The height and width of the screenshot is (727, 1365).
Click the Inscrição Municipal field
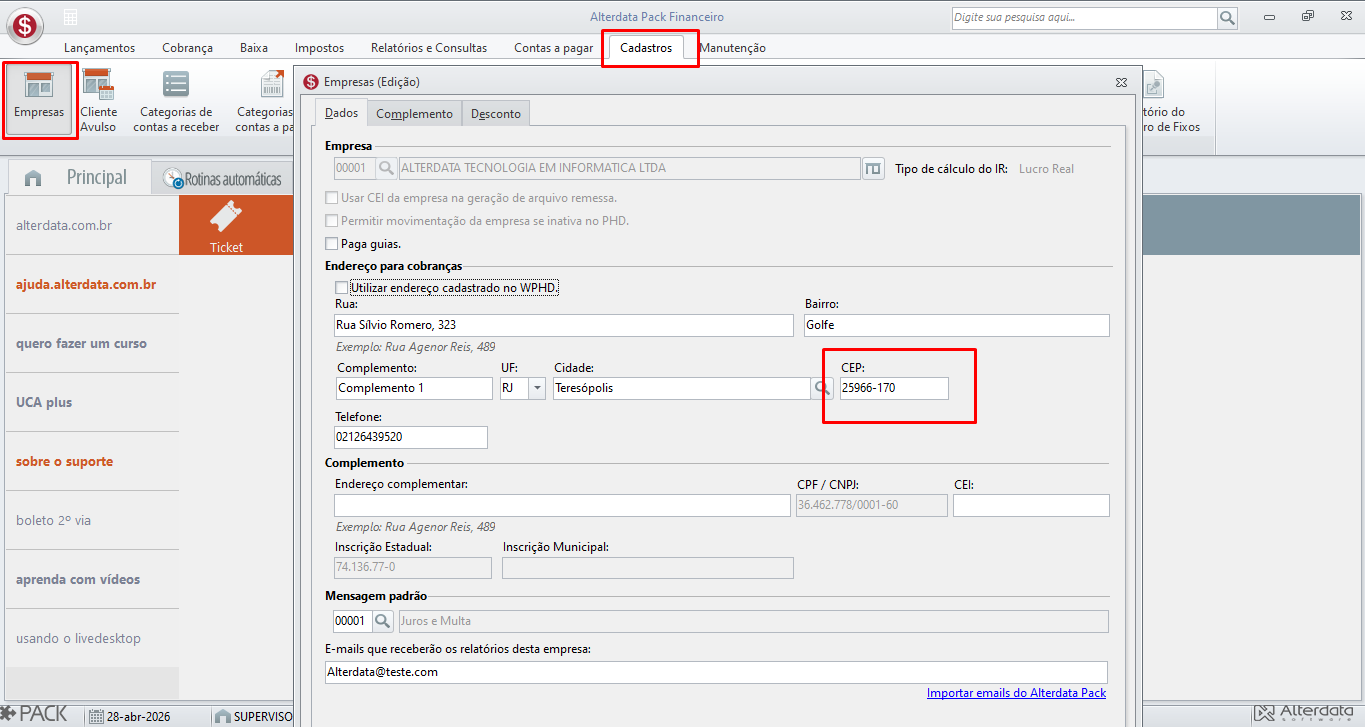[648, 568]
